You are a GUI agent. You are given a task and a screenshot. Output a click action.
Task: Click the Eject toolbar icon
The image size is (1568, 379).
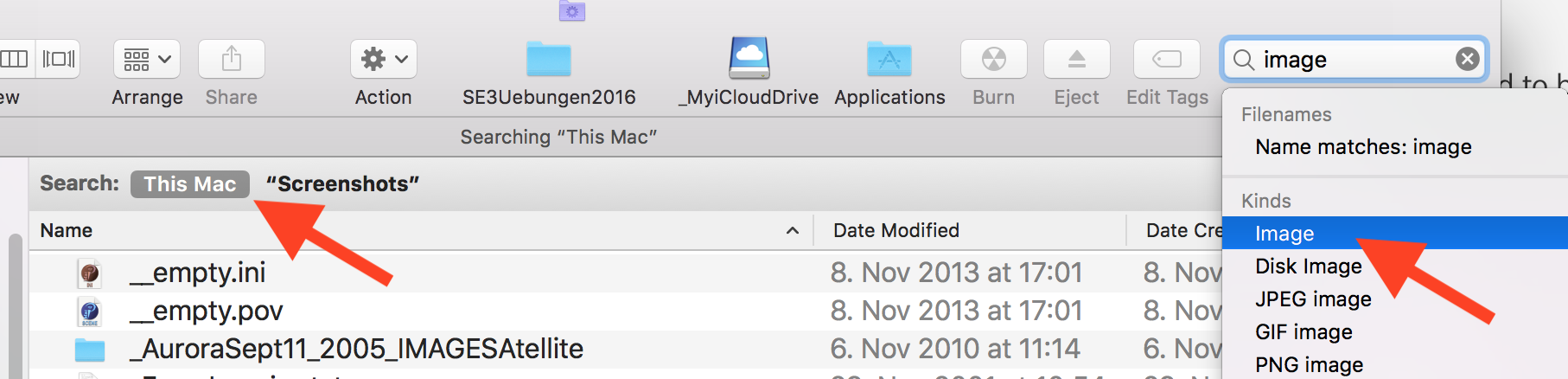1076,60
